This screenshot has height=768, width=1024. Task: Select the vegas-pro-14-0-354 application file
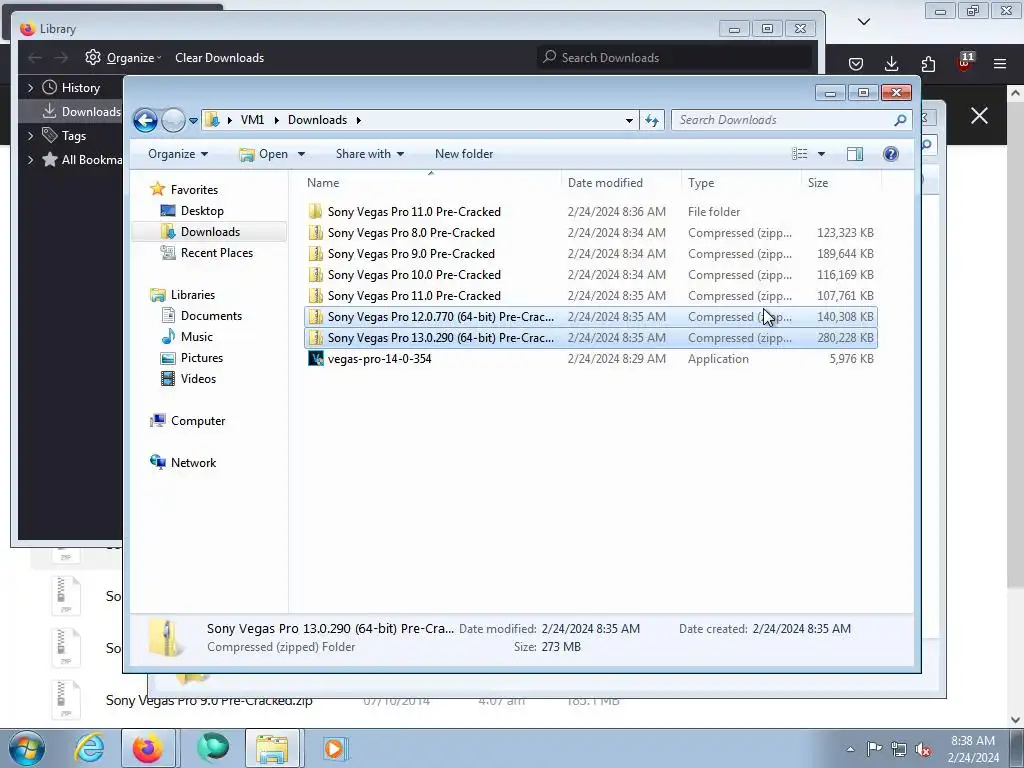click(591, 359)
